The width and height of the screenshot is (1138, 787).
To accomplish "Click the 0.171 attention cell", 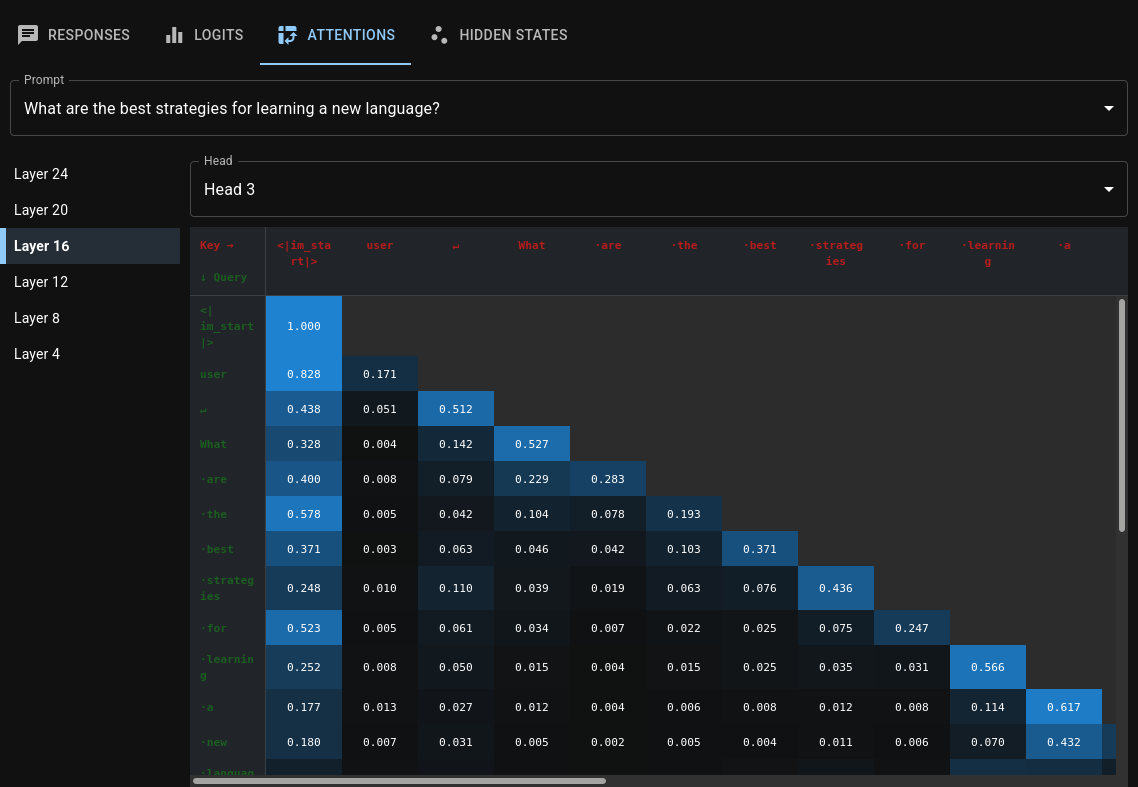I will [380, 374].
